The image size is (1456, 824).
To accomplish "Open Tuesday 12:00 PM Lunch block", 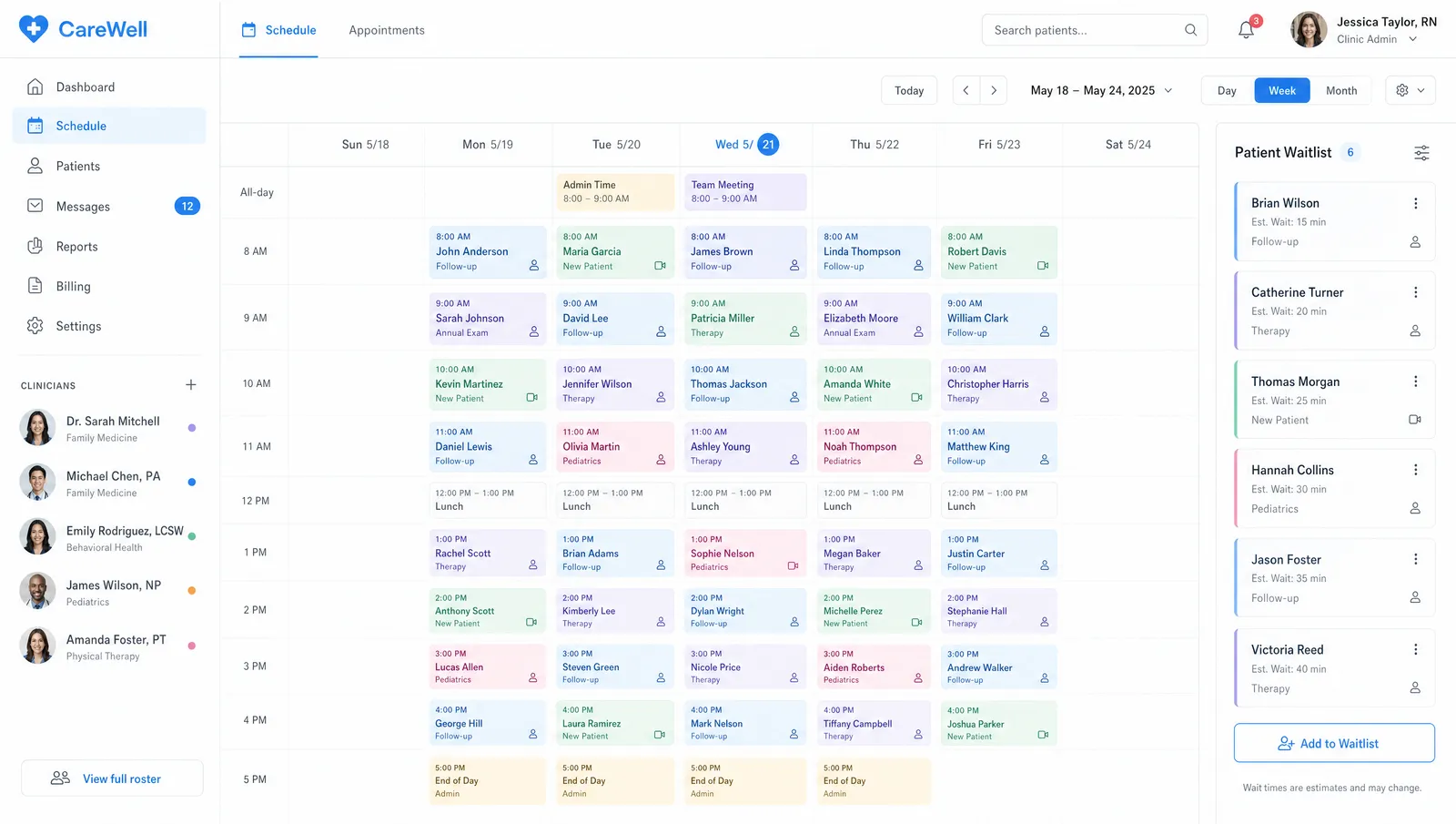I will 615,500.
